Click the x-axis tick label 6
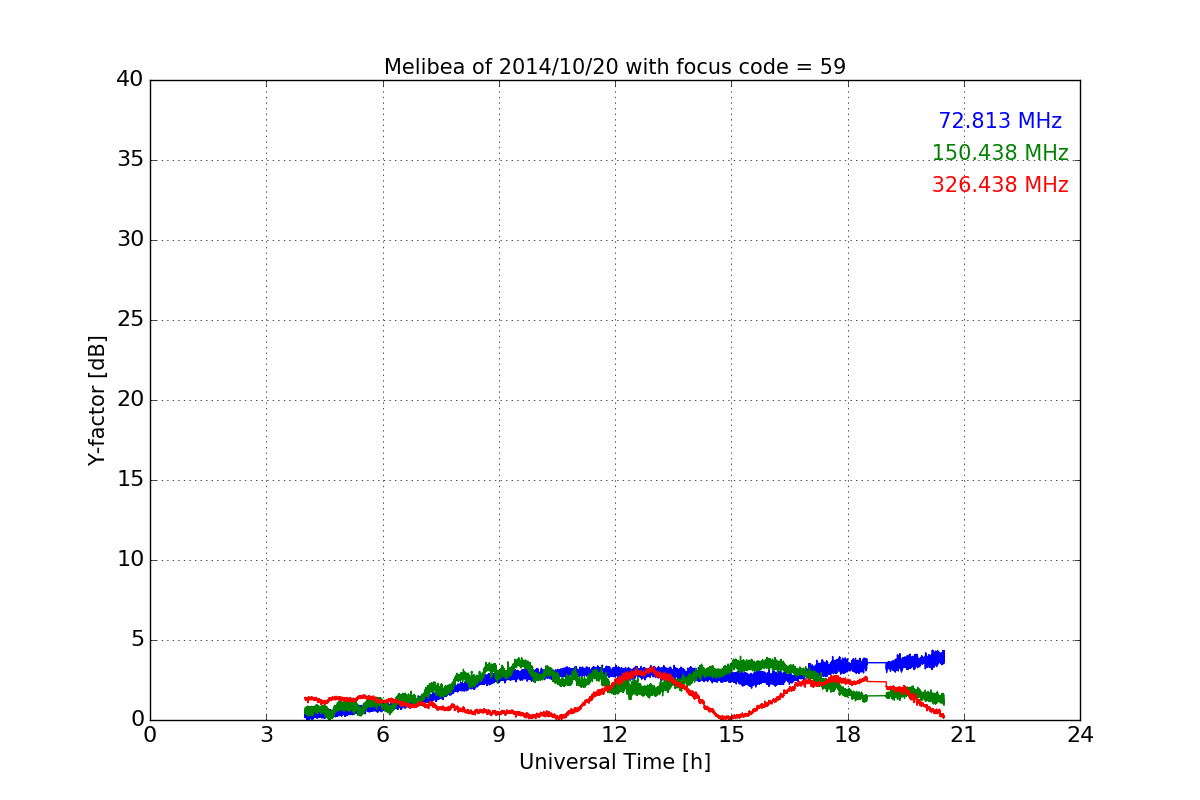 tap(382, 735)
